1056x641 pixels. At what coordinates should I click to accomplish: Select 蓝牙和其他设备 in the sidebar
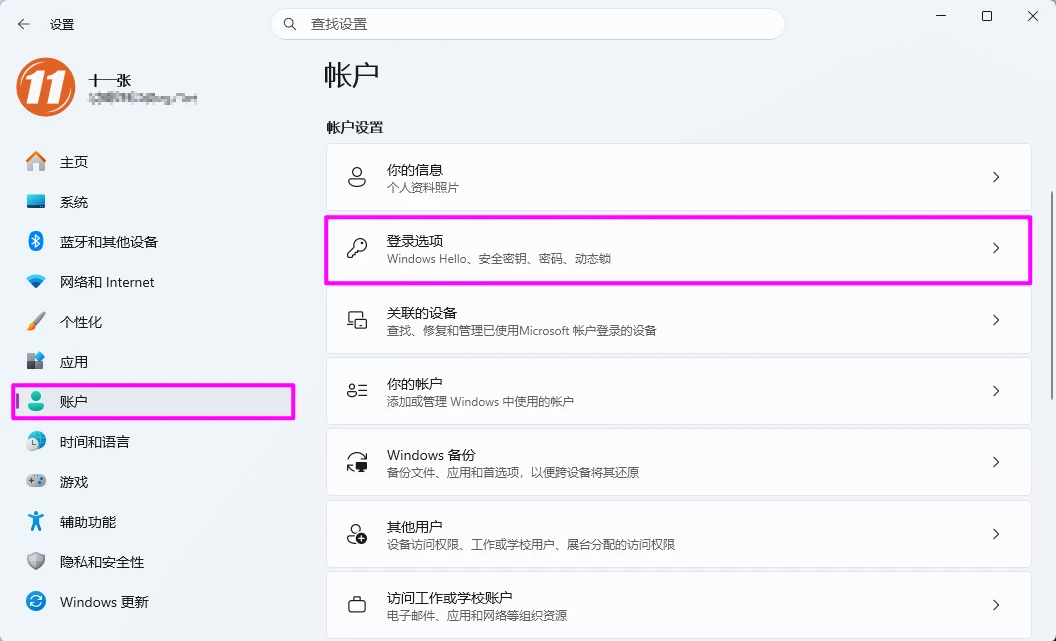154,242
